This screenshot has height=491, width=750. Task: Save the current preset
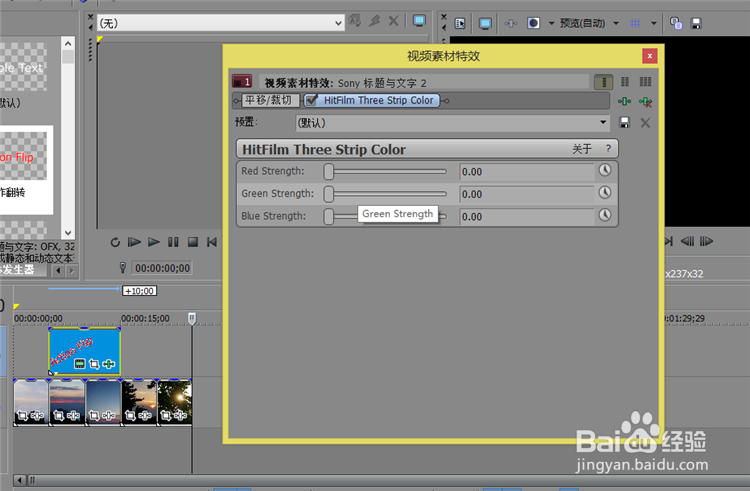(x=624, y=122)
